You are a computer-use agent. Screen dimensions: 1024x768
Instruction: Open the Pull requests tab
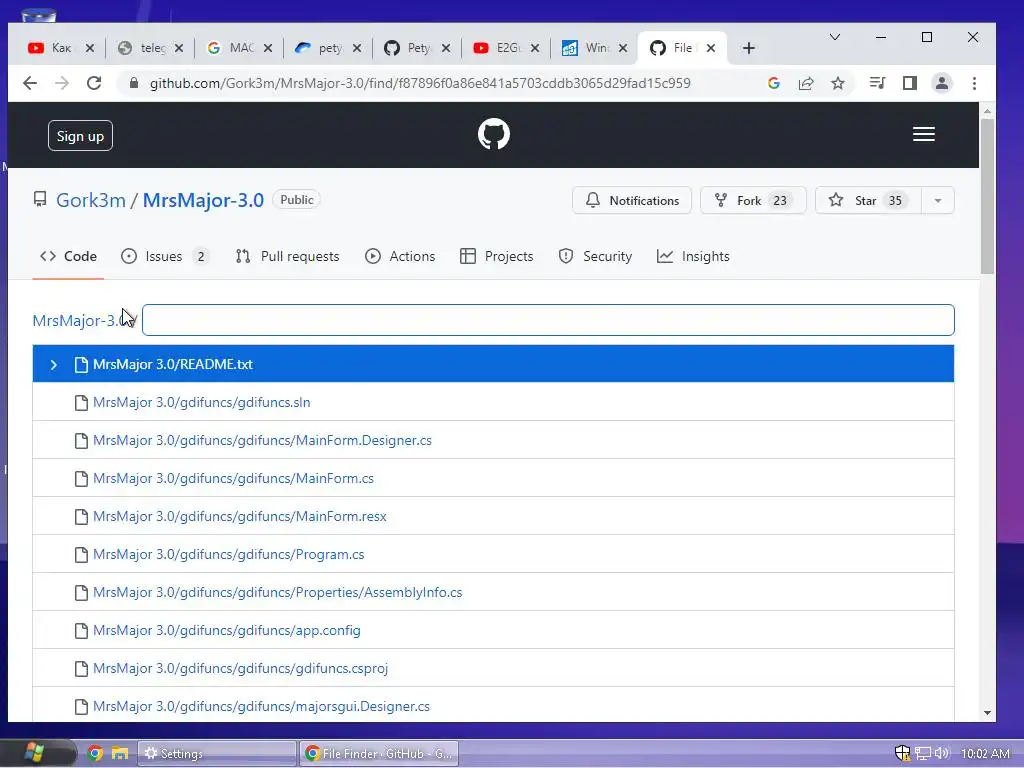[x=287, y=256]
